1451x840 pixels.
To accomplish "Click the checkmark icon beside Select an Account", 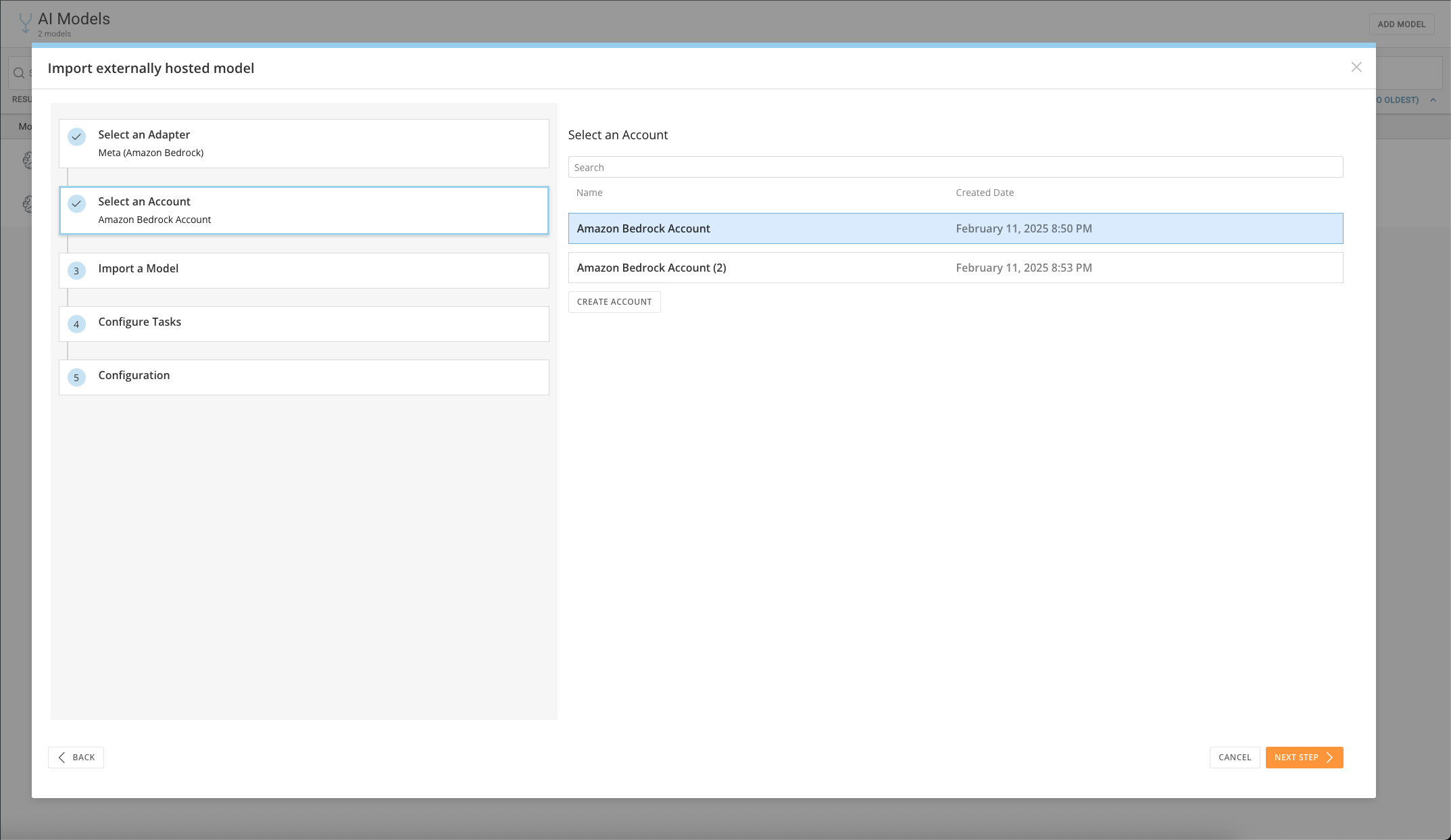I will point(76,203).
